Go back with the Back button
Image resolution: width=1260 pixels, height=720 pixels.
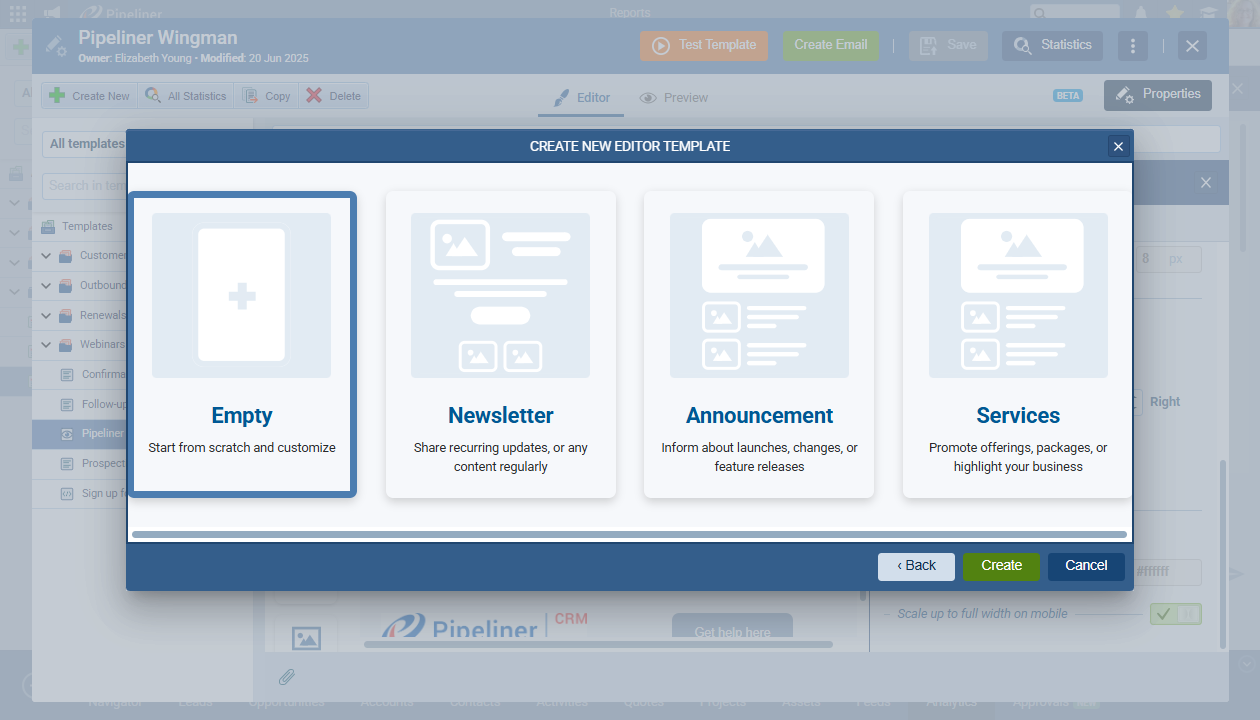916,566
